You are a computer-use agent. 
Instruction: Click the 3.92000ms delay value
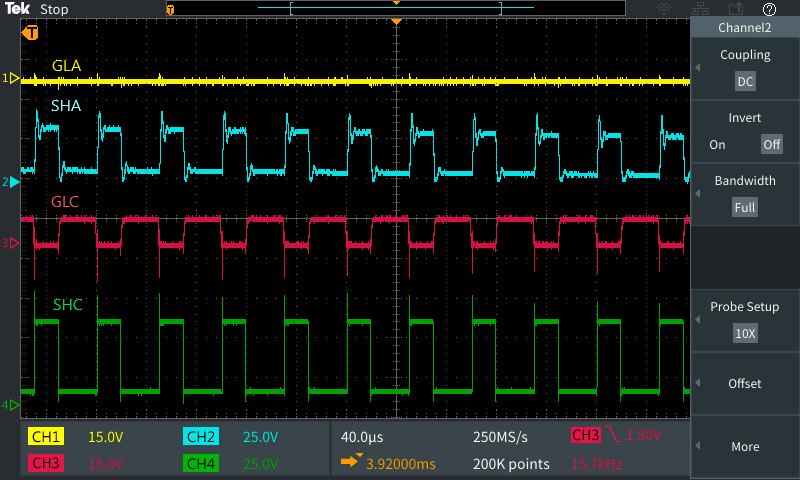[401, 464]
